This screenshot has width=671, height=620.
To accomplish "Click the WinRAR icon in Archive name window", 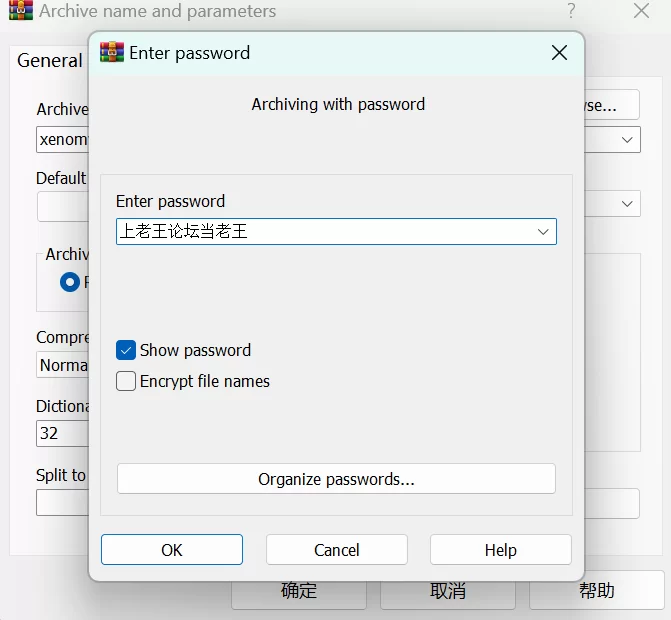I will coord(19,12).
